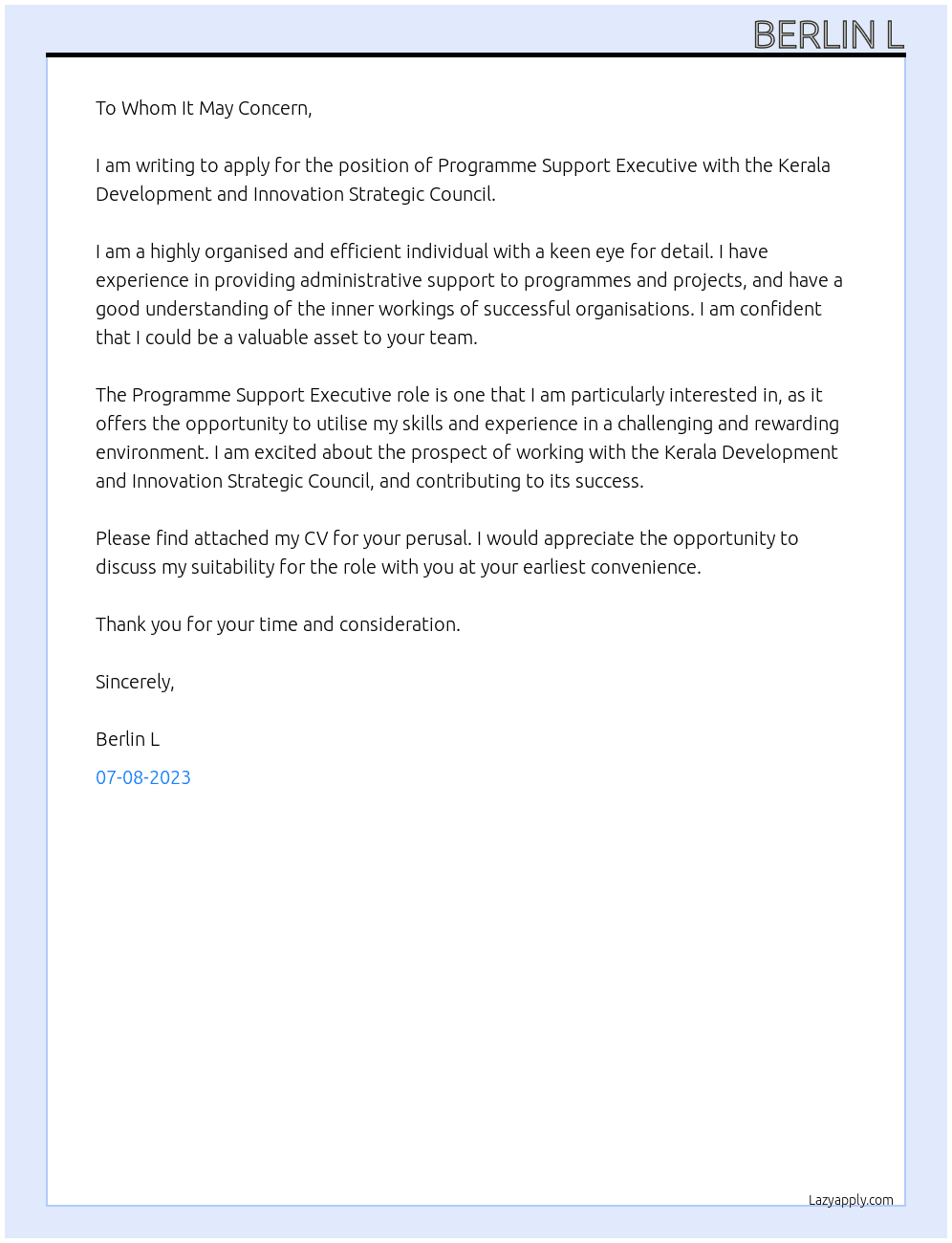Click the Thank you for your time sentence
This screenshot has width=952, height=1243.
(x=278, y=624)
